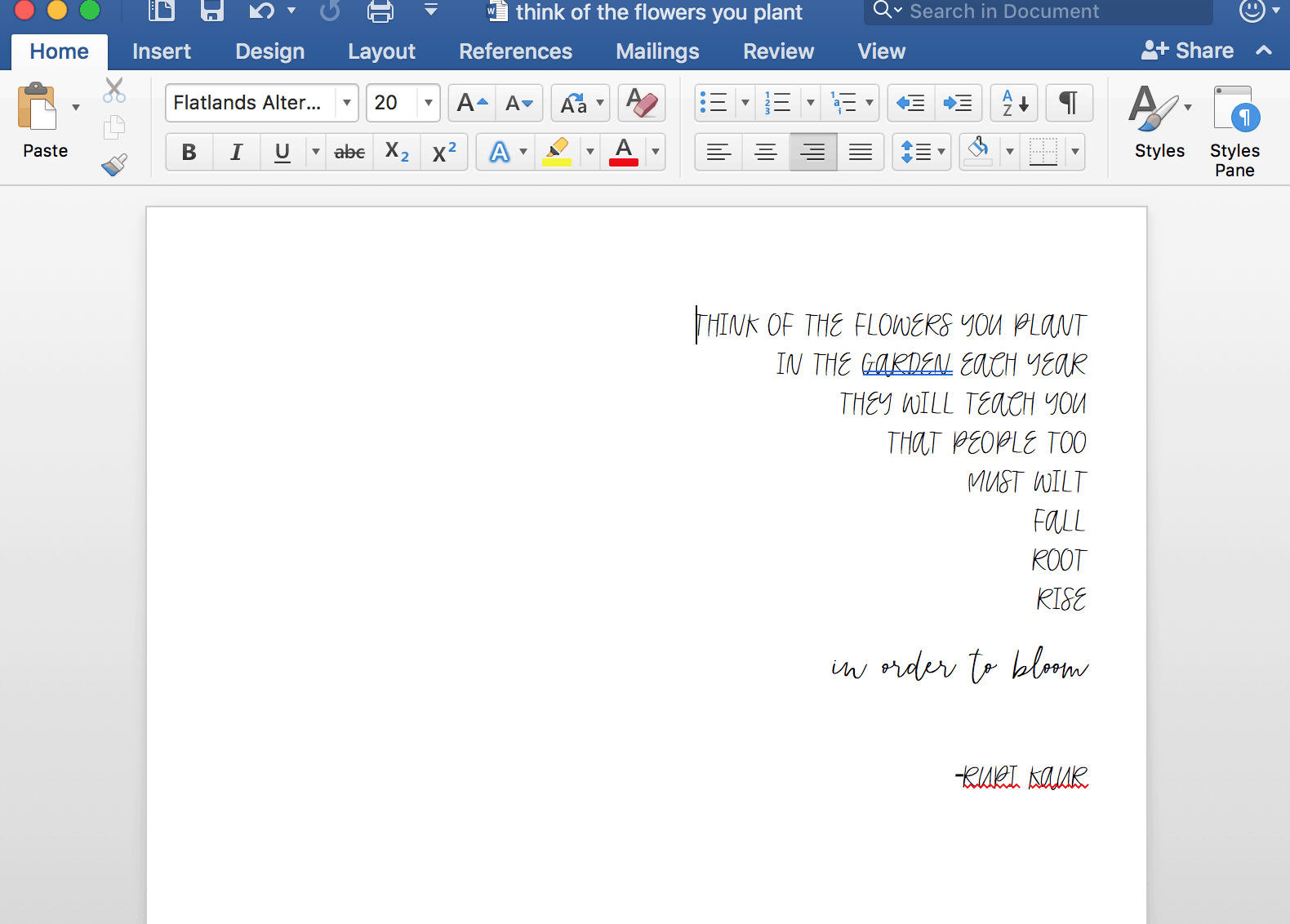The height and width of the screenshot is (924, 1290).
Task: Save the document with floppy icon
Action: (x=212, y=11)
